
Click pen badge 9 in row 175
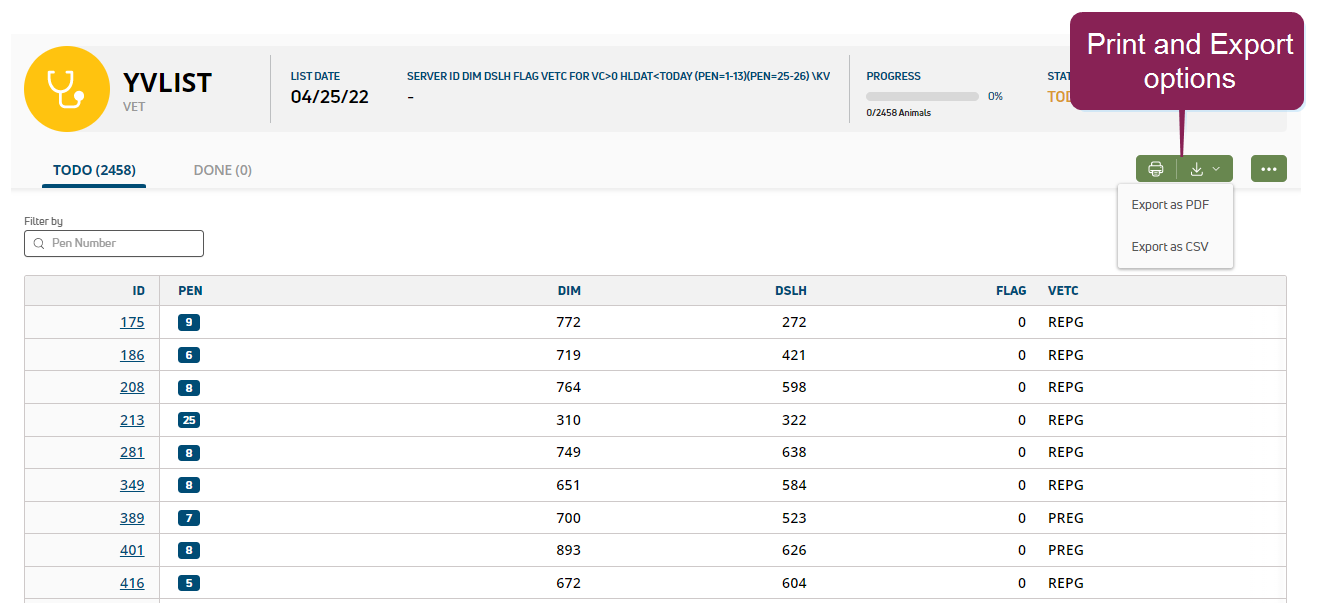pyautogui.click(x=189, y=322)
